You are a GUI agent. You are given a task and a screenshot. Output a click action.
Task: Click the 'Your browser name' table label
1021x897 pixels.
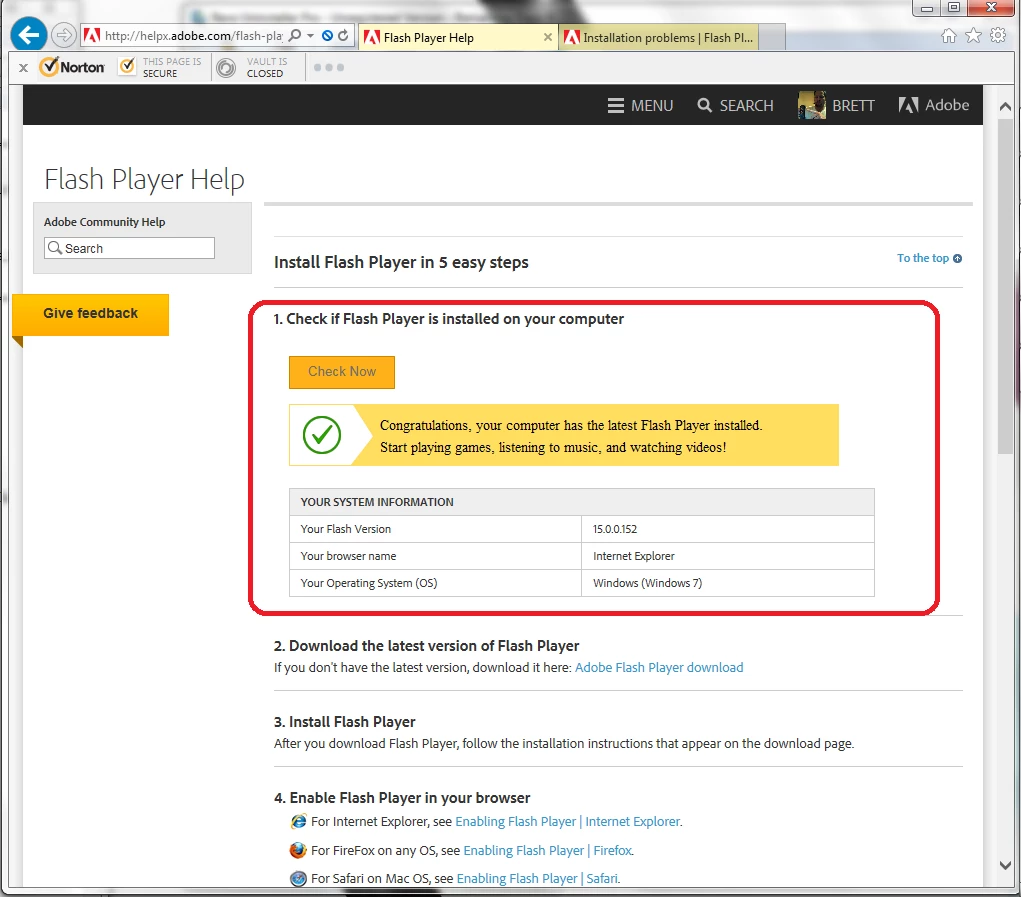pos(348,556)
